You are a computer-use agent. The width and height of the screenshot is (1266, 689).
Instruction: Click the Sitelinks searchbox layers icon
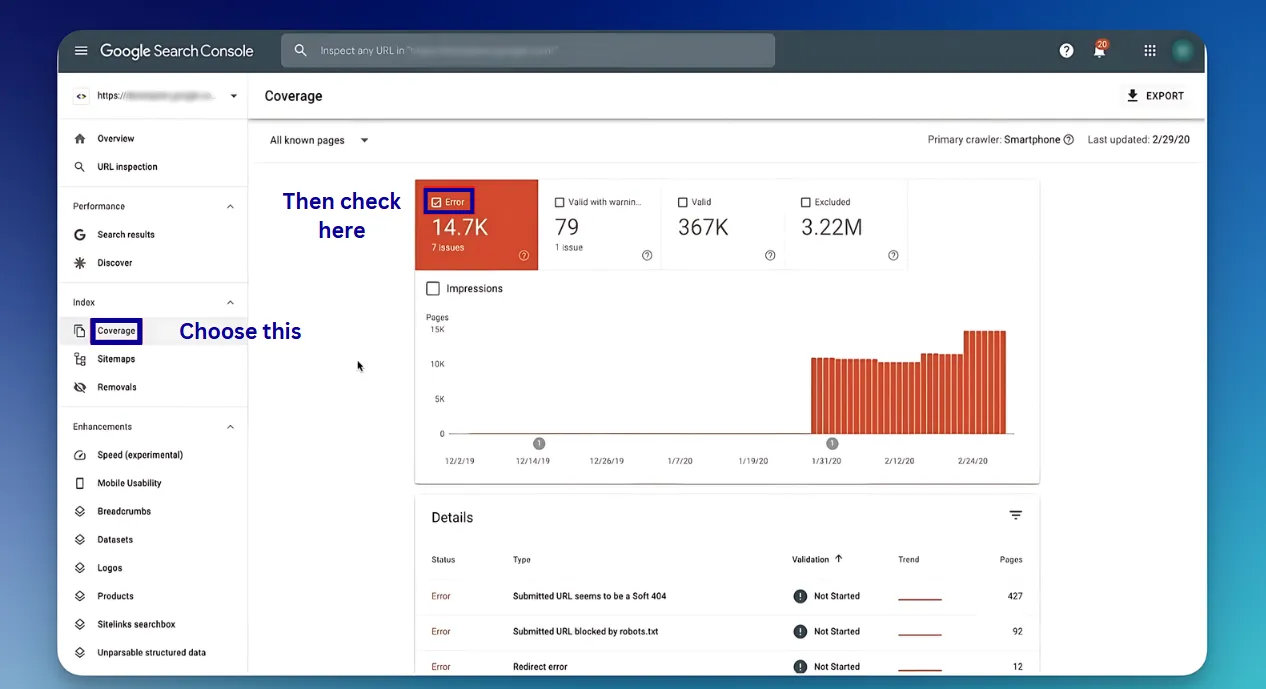pos(80,624)
